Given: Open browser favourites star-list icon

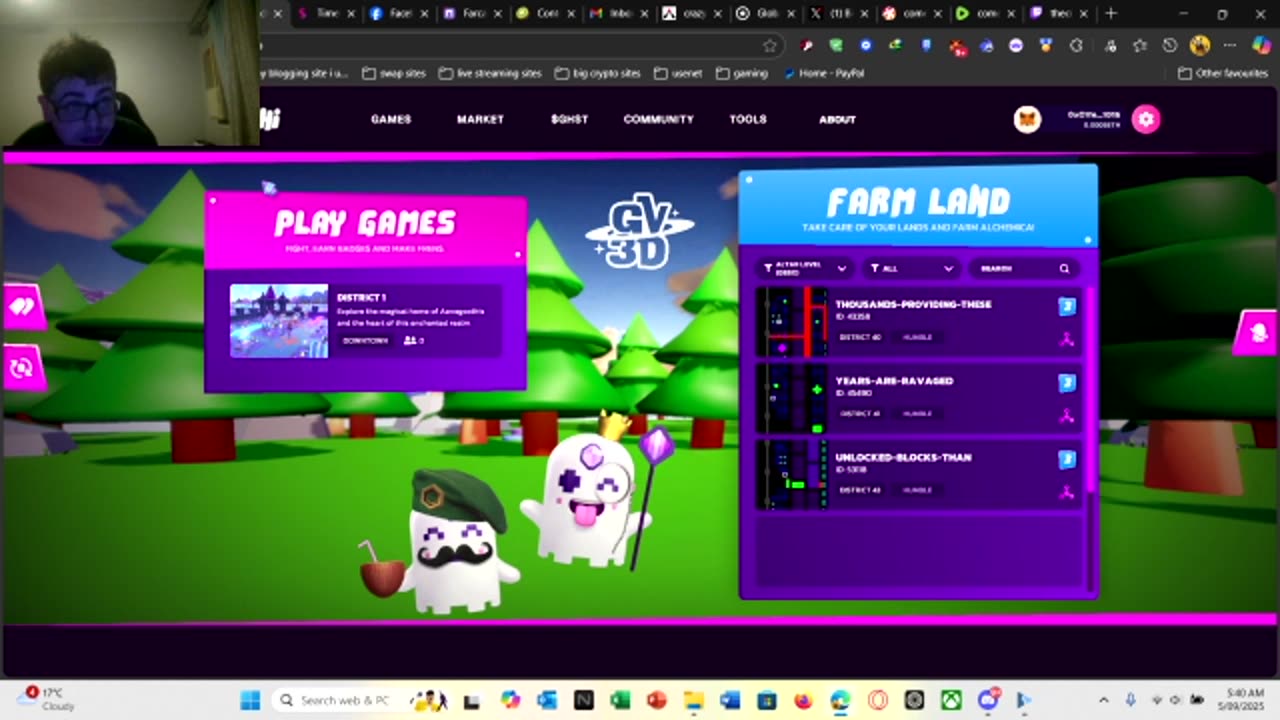Looking at the screenshot, I should (x=1139, y=45).
